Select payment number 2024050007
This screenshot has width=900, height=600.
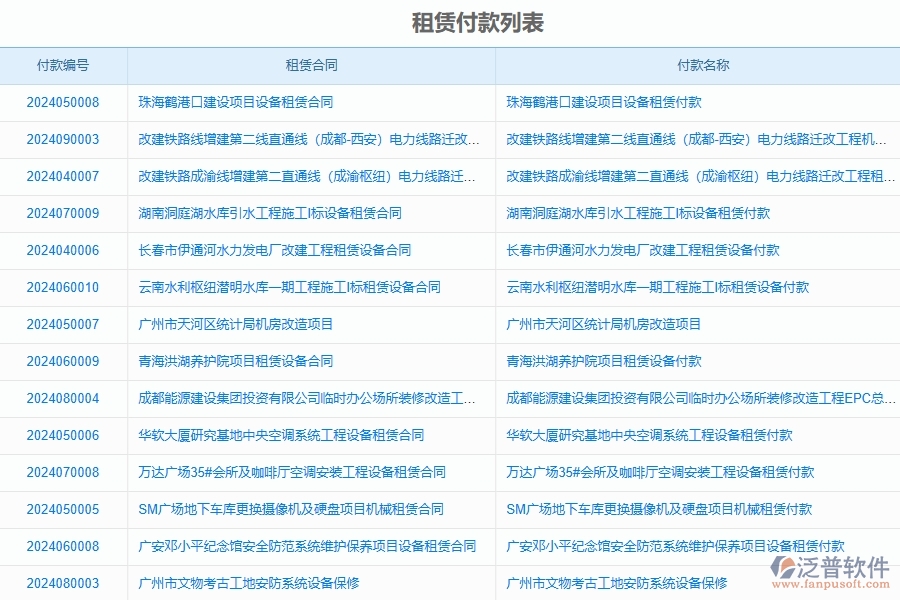point(62,324)
